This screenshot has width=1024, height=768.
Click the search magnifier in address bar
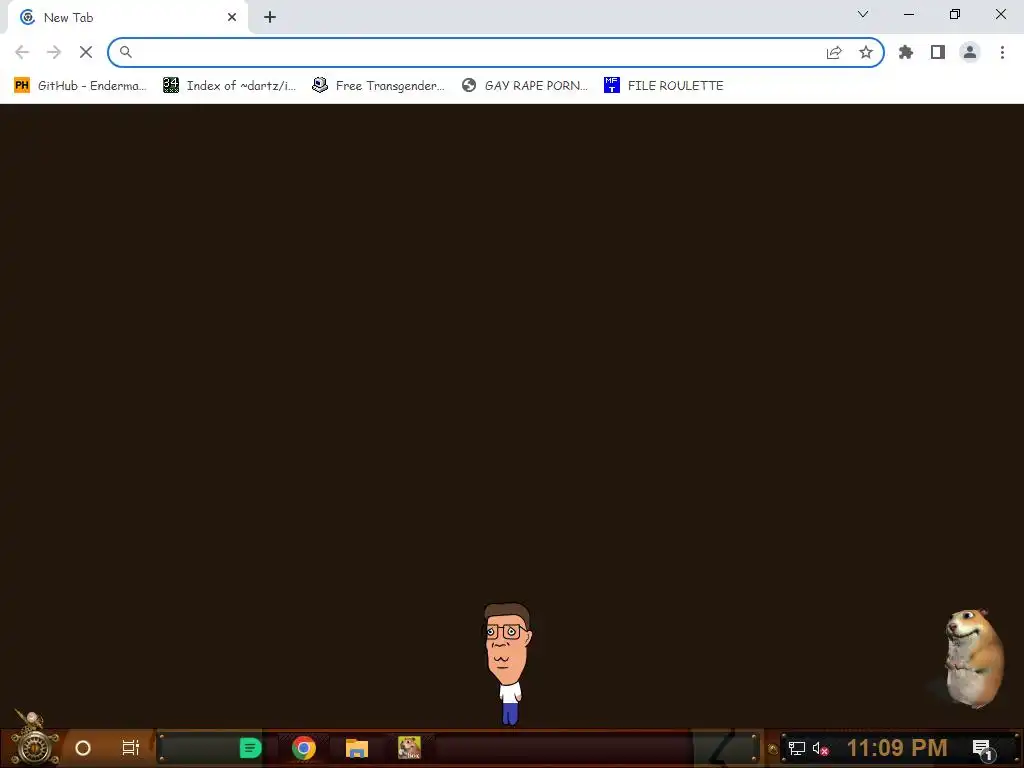click(125, 52)
